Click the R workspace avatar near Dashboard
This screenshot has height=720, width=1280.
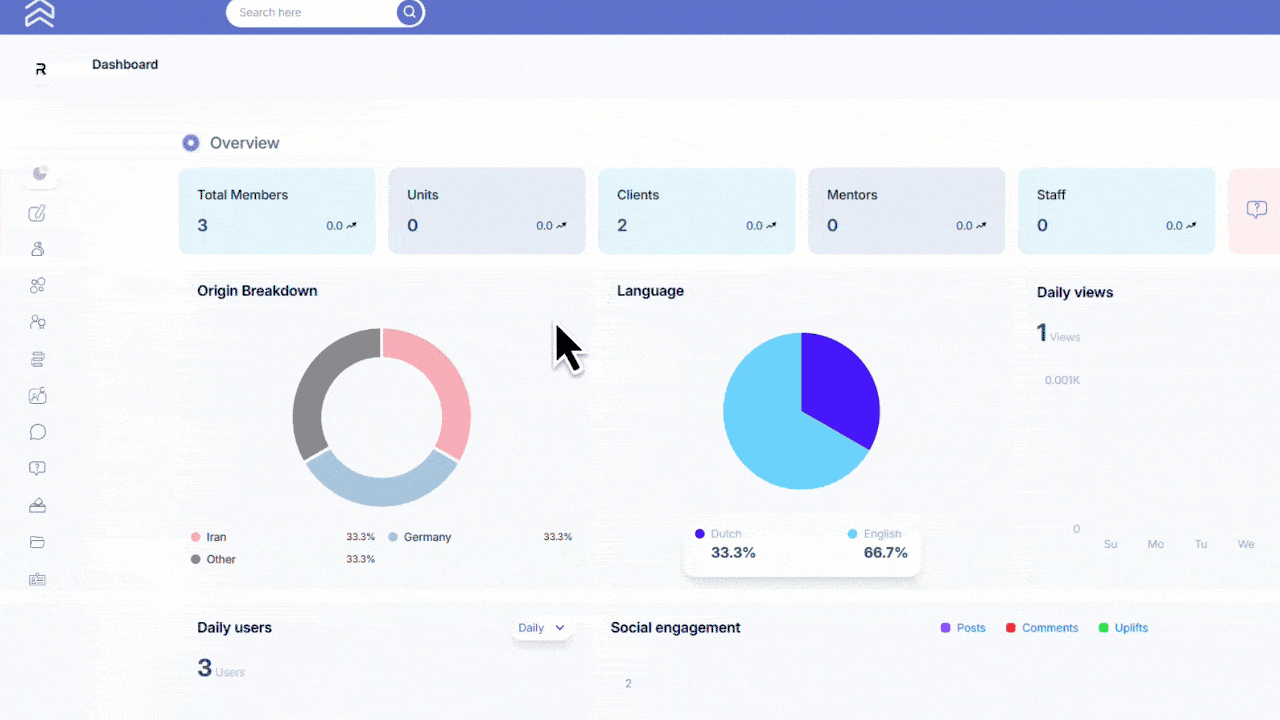tap(41, 68)
